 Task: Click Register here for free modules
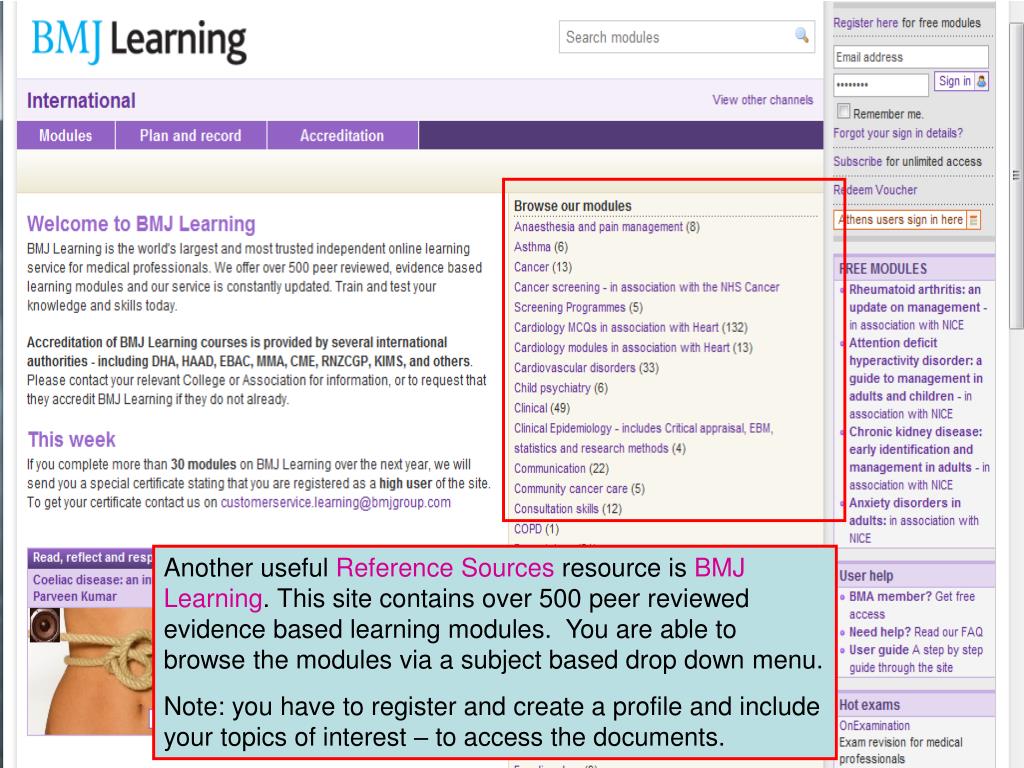906,23
